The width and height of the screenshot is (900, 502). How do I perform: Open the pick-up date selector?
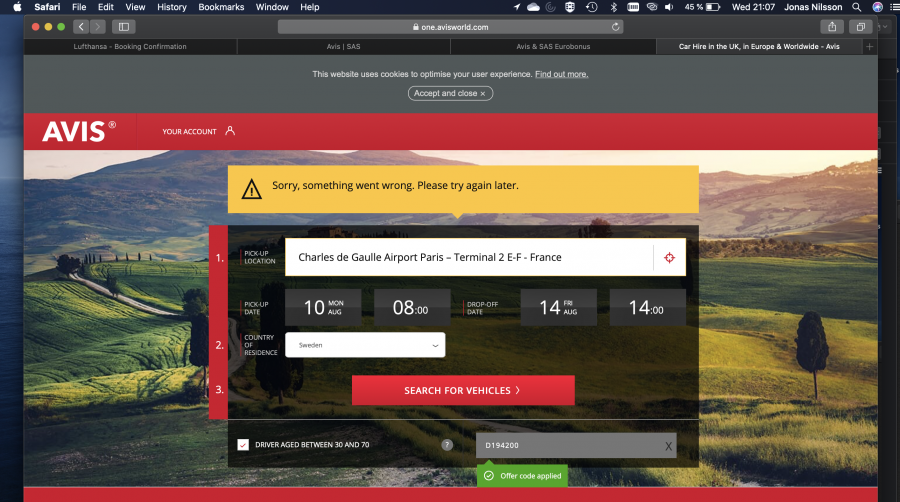[x=324, y=308]
